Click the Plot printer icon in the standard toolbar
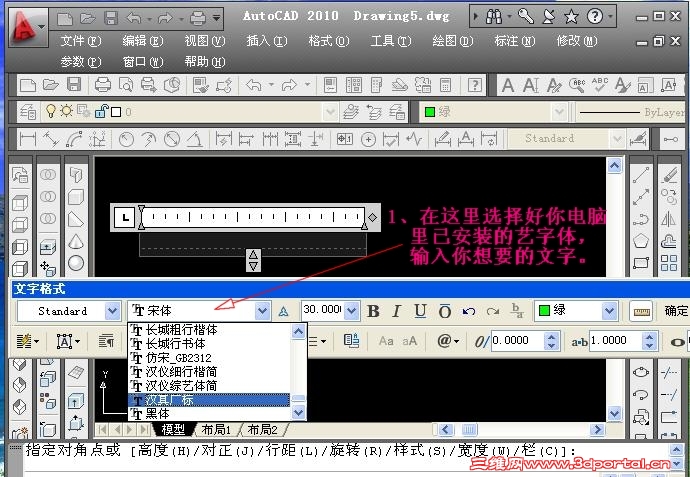Image resolution: width=690 pixels, height=477 pixels. tap(102, 85)
